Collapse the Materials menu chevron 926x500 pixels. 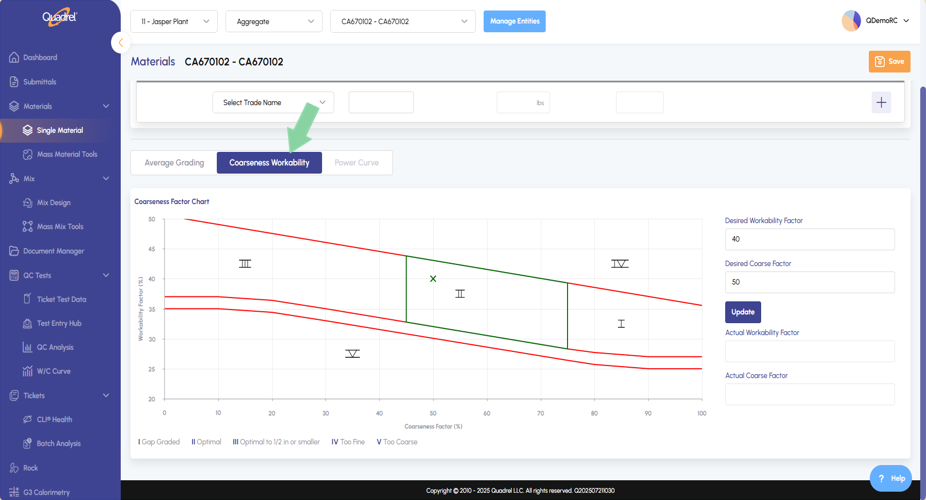106,106
